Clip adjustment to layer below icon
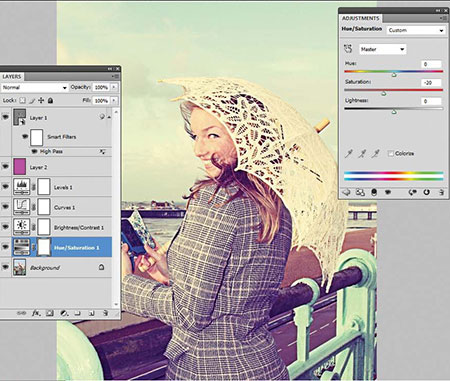 coord(374,192)
